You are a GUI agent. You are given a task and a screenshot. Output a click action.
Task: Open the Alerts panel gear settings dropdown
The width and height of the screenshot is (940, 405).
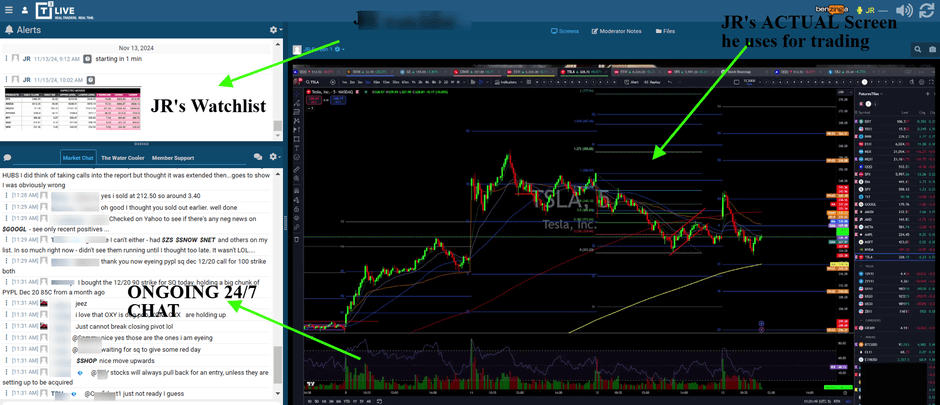[275, 30]
